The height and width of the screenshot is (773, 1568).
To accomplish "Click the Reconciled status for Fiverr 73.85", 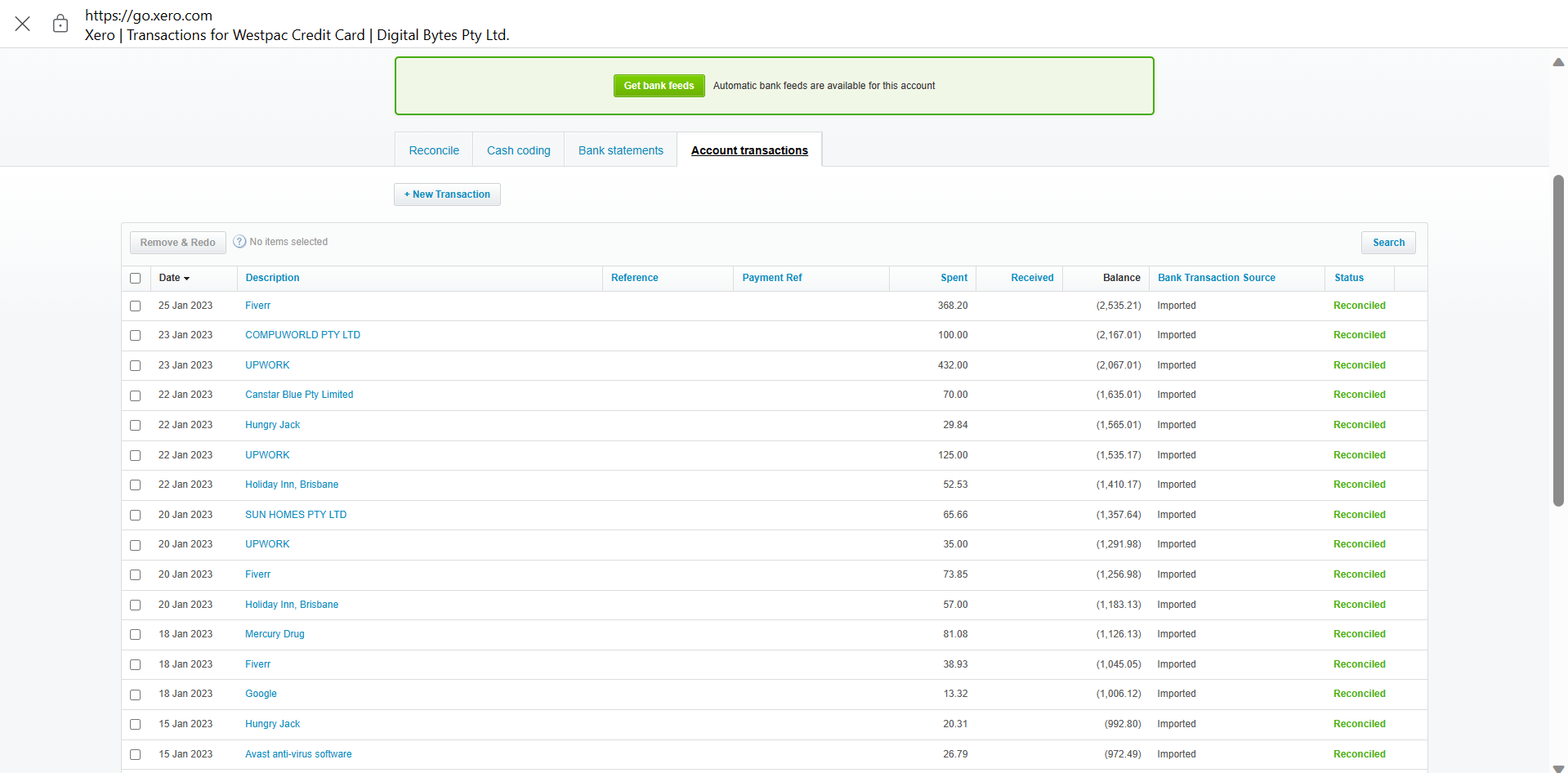I will [x=1359, y=574].
